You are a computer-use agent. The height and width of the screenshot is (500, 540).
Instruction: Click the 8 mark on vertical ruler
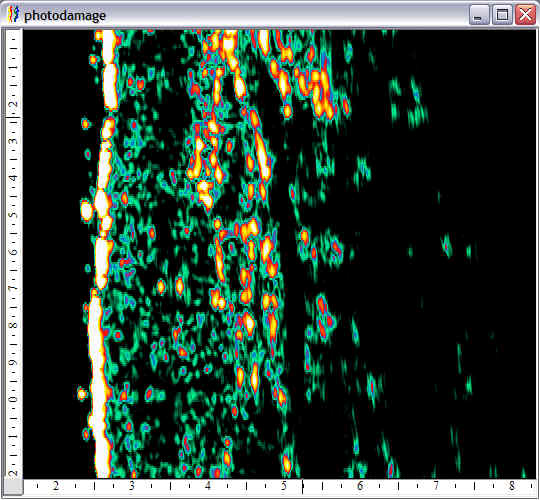(13, 326)
